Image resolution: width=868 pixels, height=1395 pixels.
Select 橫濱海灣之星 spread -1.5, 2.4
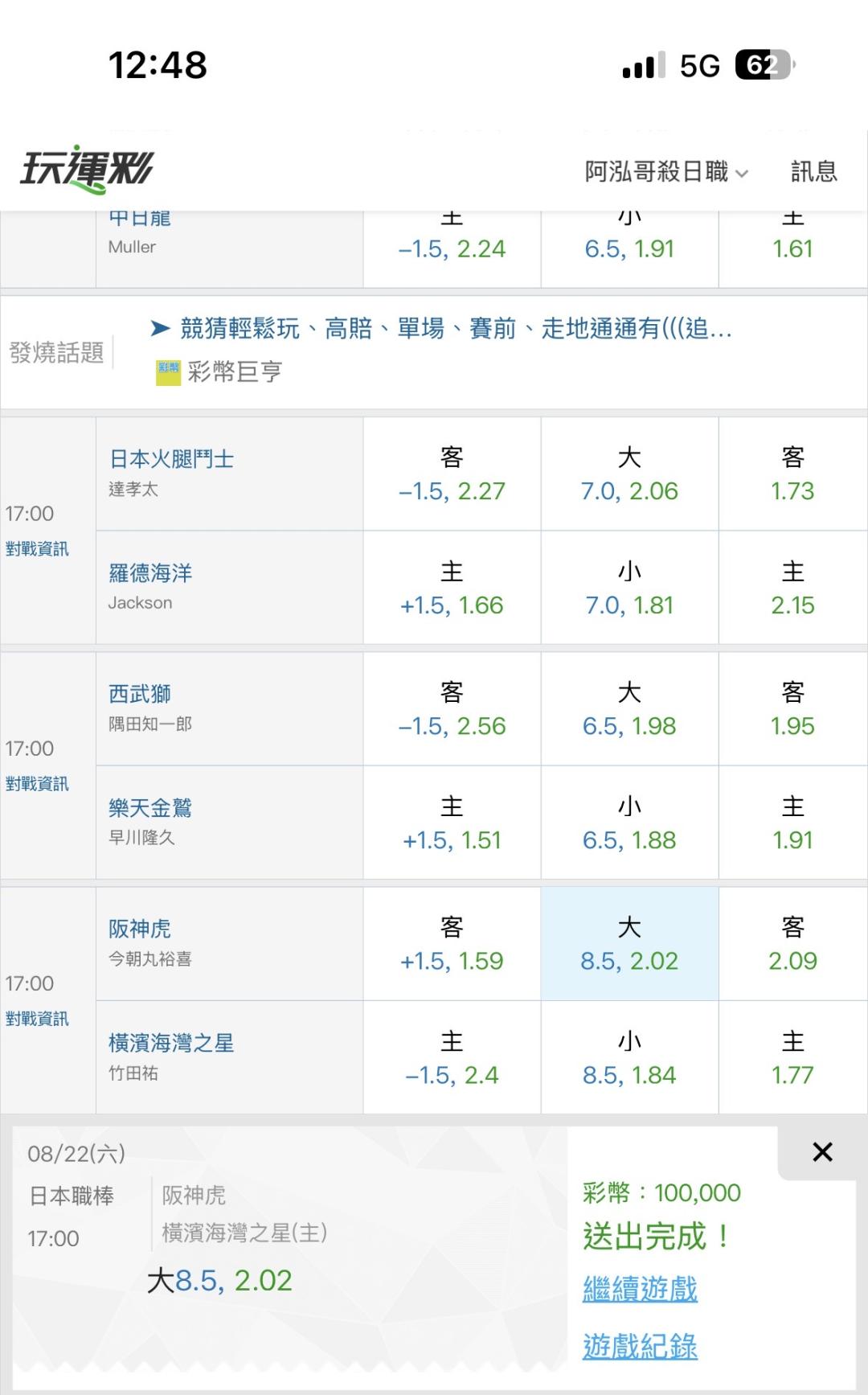(452, 1057)
